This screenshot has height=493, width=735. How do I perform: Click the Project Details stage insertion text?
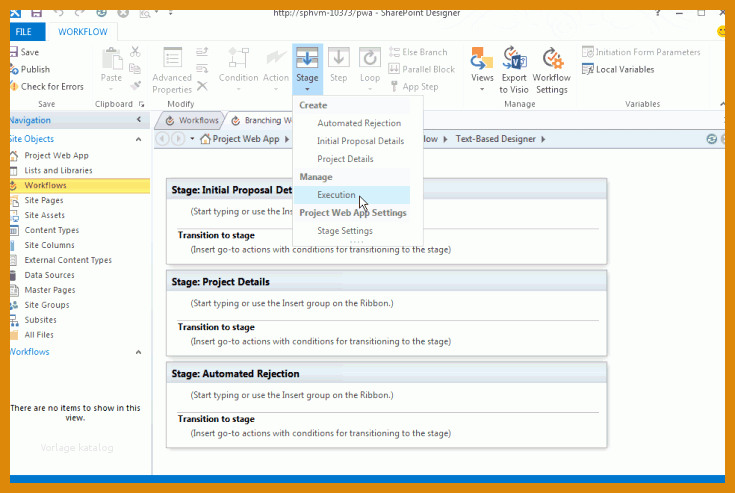292,303
